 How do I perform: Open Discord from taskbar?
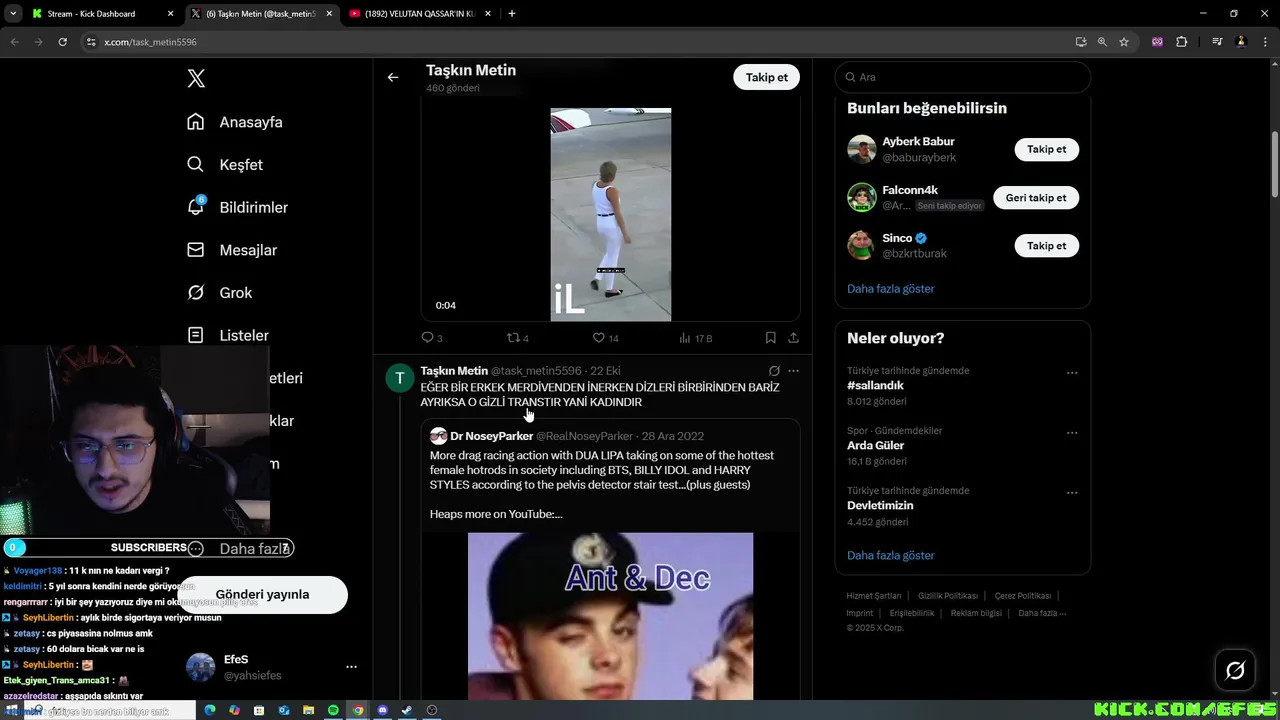(382, 710)
